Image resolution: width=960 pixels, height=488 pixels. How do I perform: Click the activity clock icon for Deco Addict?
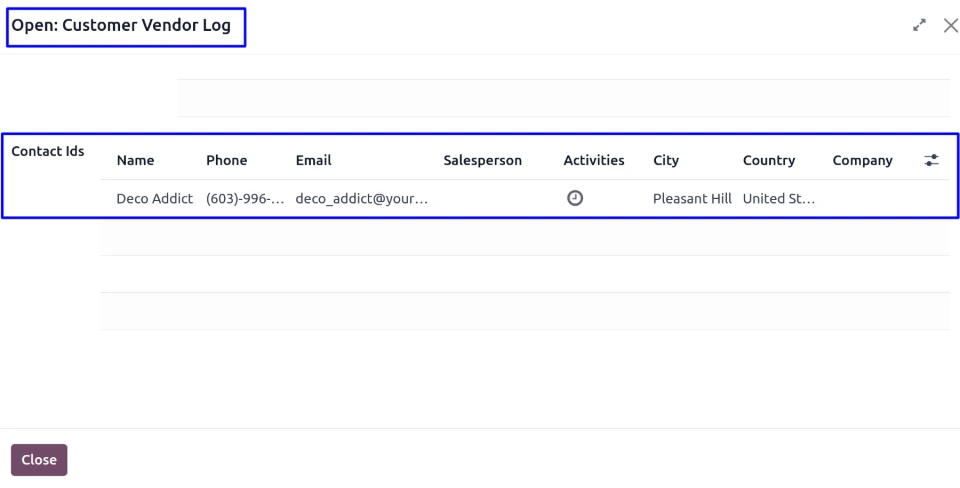click(575, 198)
